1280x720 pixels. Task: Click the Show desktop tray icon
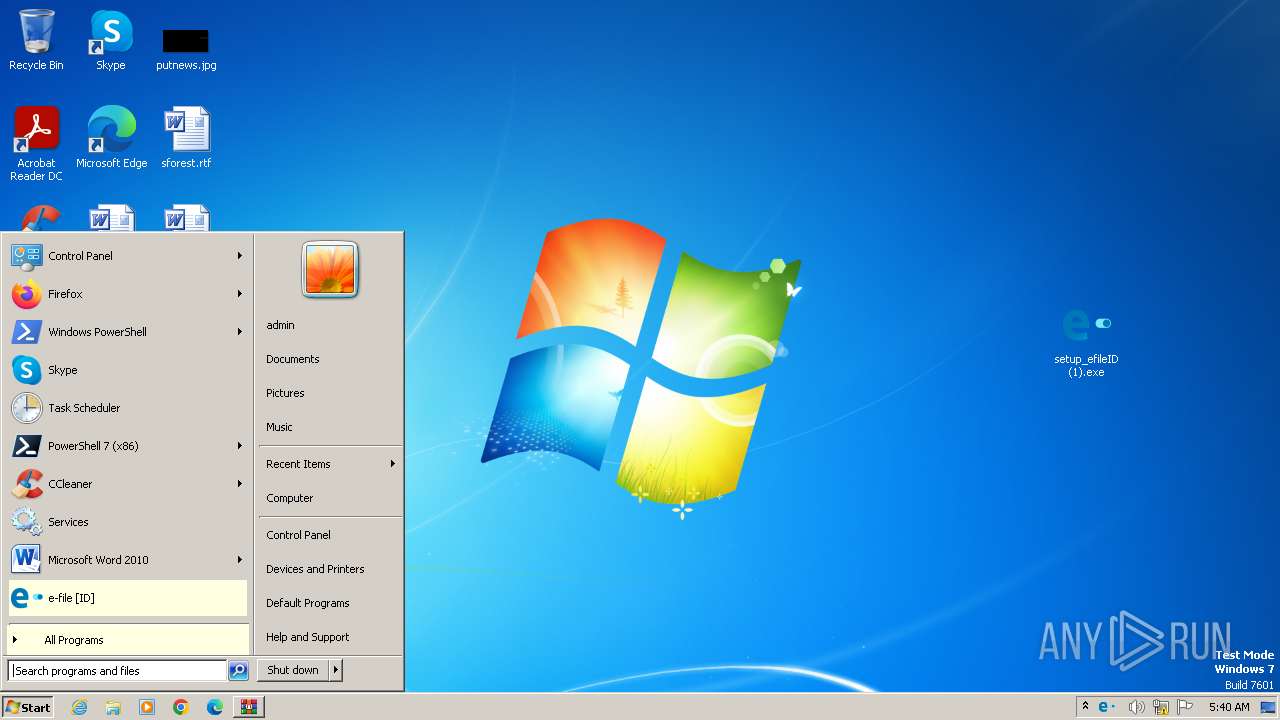pos(1268,707)
